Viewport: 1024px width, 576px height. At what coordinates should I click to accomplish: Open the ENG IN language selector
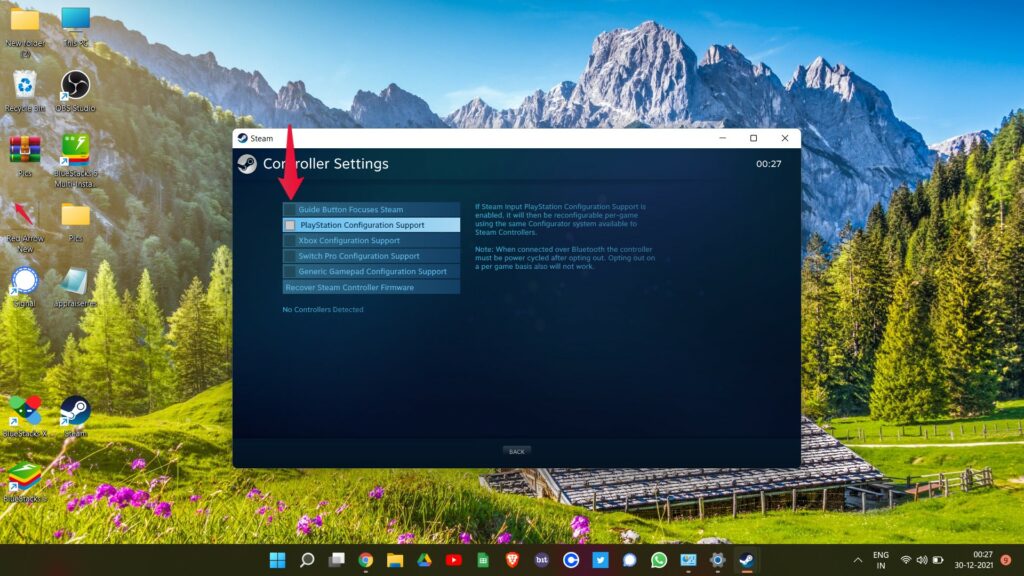click(882, 560)
